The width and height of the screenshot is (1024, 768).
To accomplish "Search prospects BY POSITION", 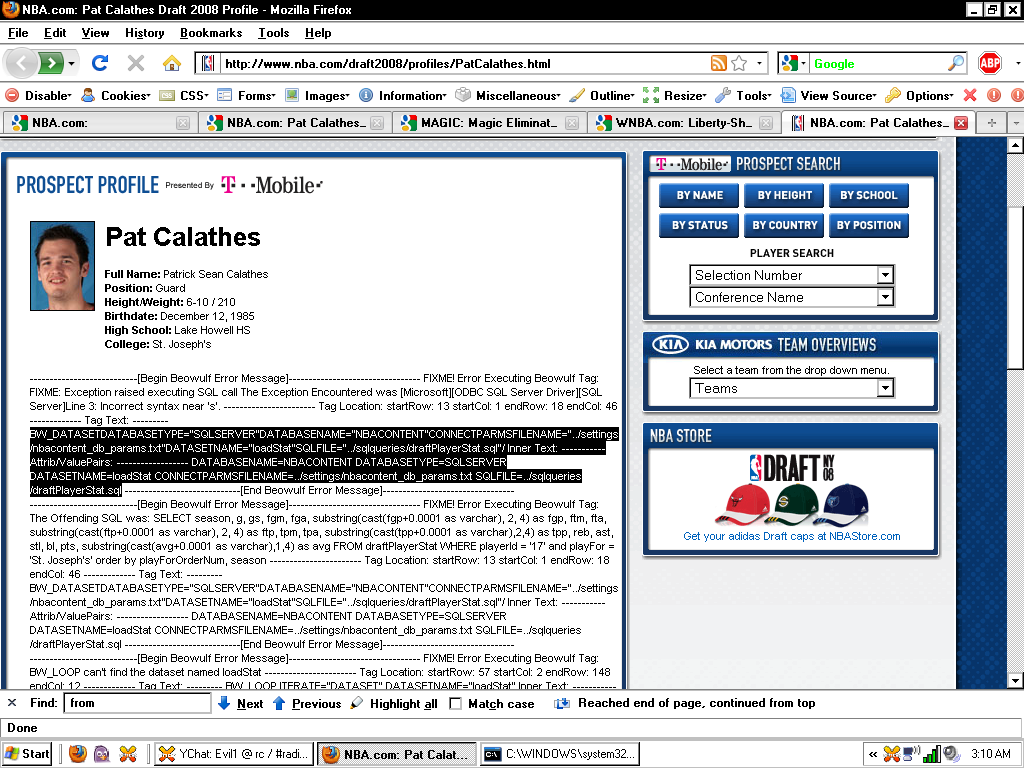I will click(x=869, y=225).
